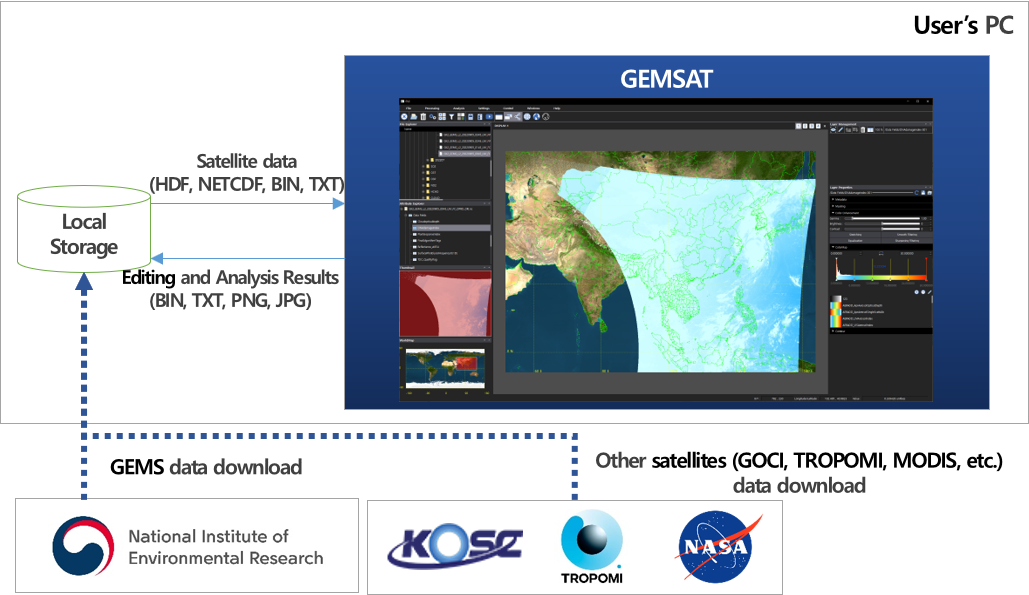
Task: Click the red Thumbnail preview image
Action: 446,304
